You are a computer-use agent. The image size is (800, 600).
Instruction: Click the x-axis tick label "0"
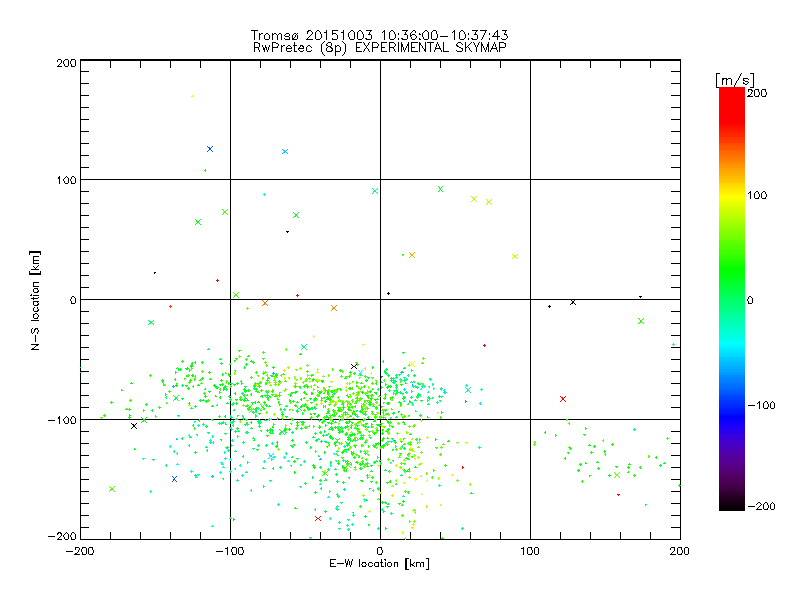[380, 551]
